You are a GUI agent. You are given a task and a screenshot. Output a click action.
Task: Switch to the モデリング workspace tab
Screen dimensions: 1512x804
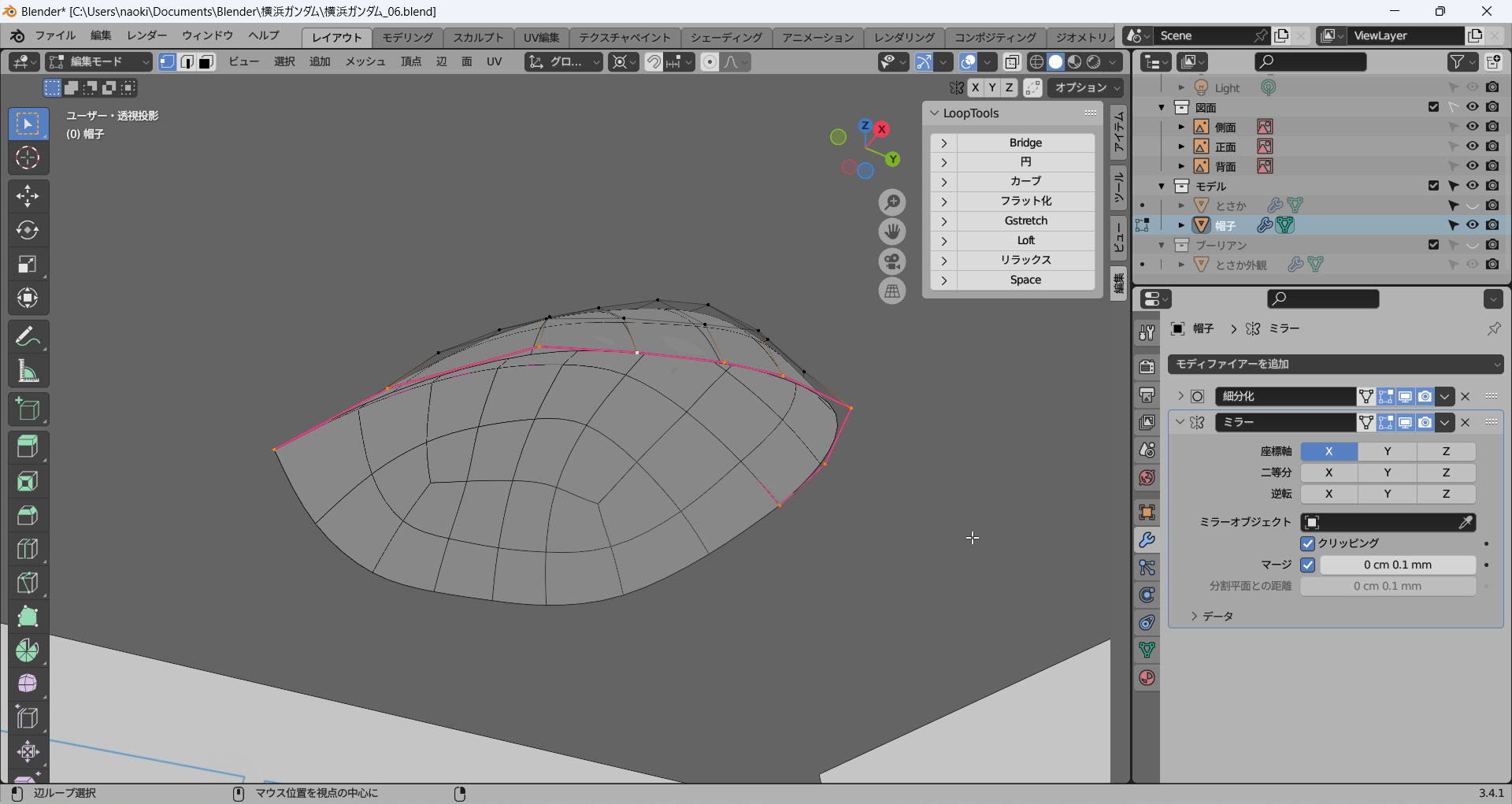pyautogui.click(x=407, y=38)
